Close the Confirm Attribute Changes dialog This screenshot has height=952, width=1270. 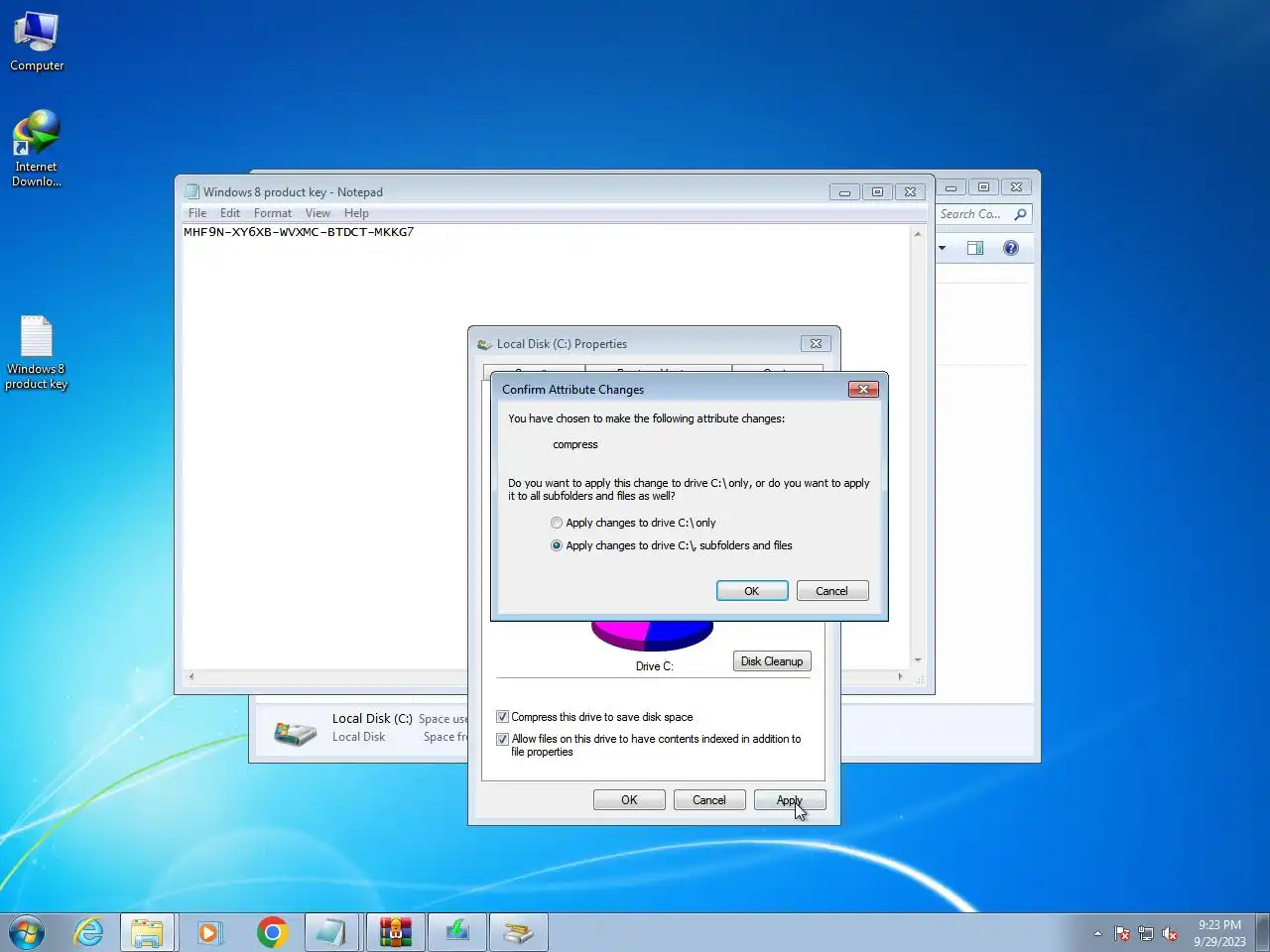pos(863,390)
